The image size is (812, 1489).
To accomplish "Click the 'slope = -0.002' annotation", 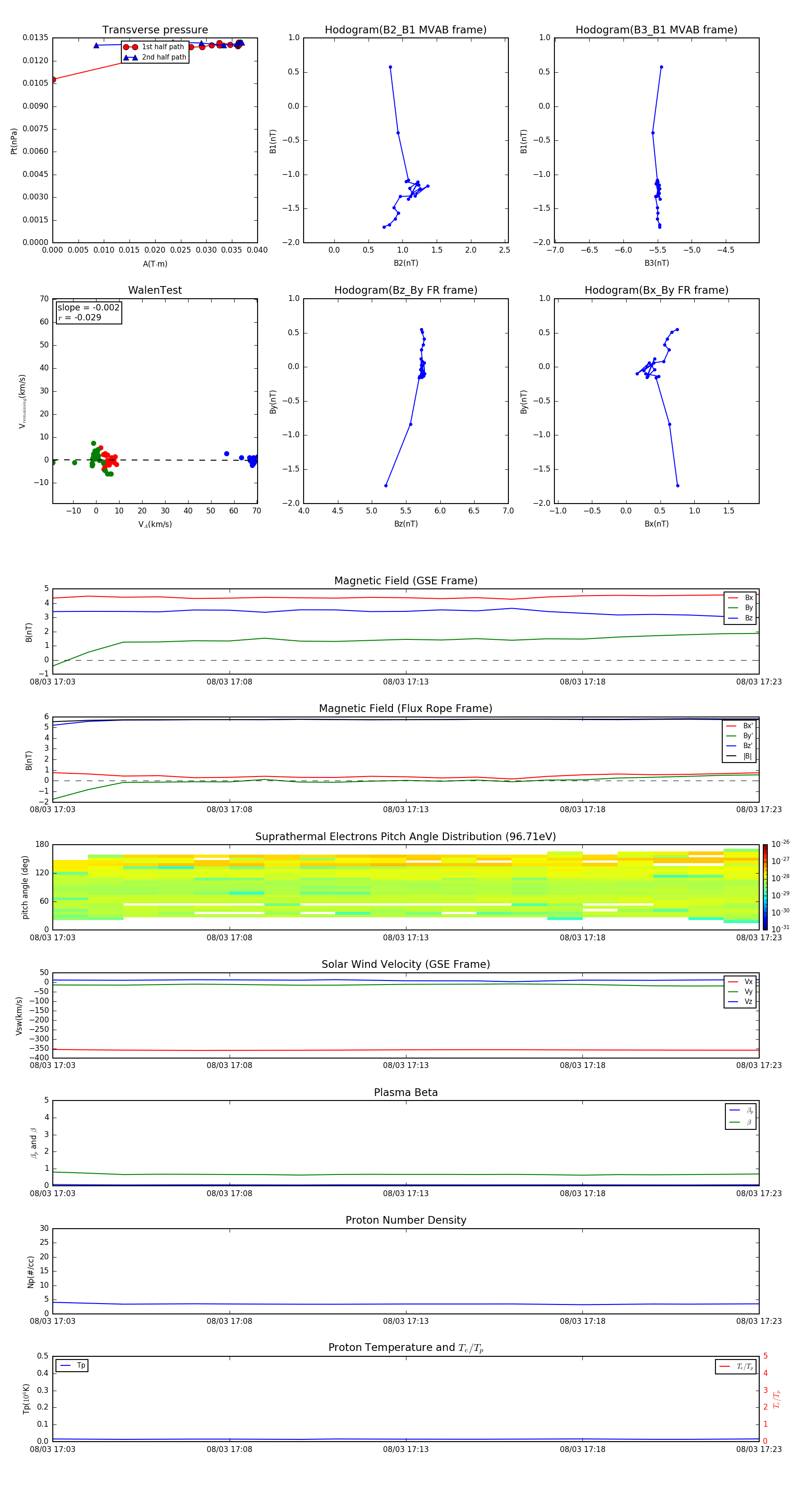I will pos(88,308).
